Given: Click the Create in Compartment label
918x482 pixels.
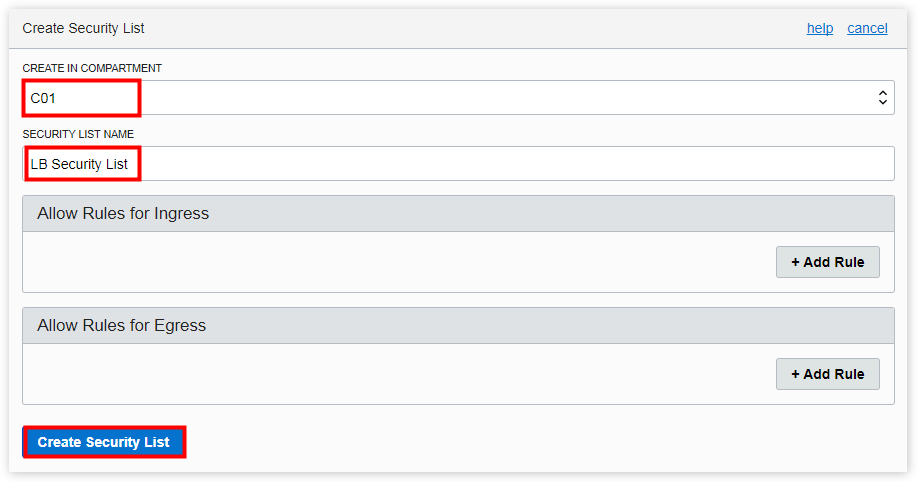Looking at the screenshot, I should click(92, 68).
